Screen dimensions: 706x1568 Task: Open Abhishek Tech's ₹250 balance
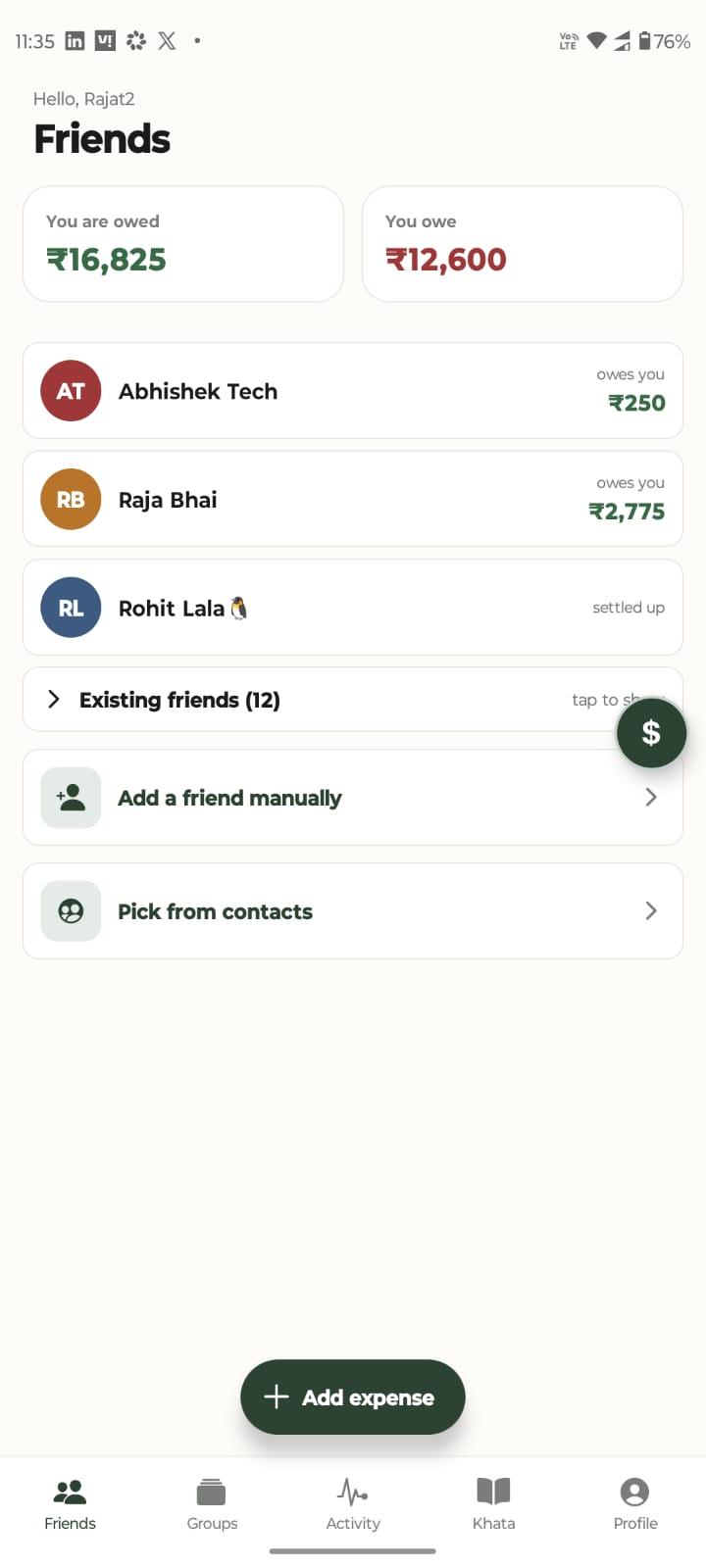point(636,403)
